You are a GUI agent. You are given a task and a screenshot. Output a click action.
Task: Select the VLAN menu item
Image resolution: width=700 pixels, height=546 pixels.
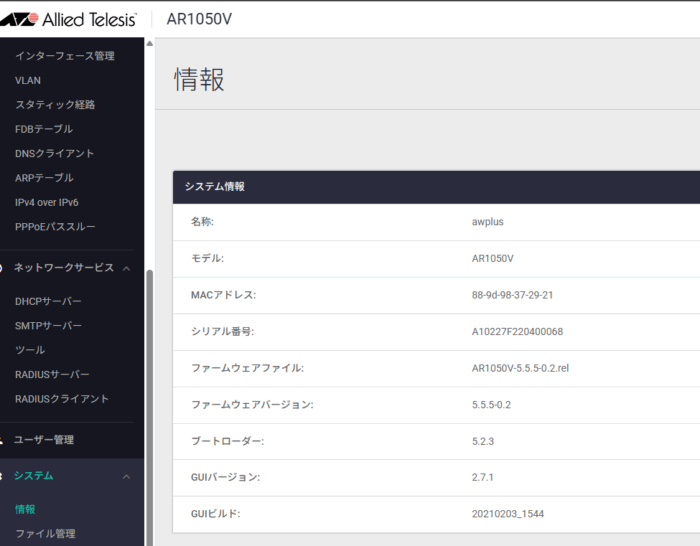point(28,80)
